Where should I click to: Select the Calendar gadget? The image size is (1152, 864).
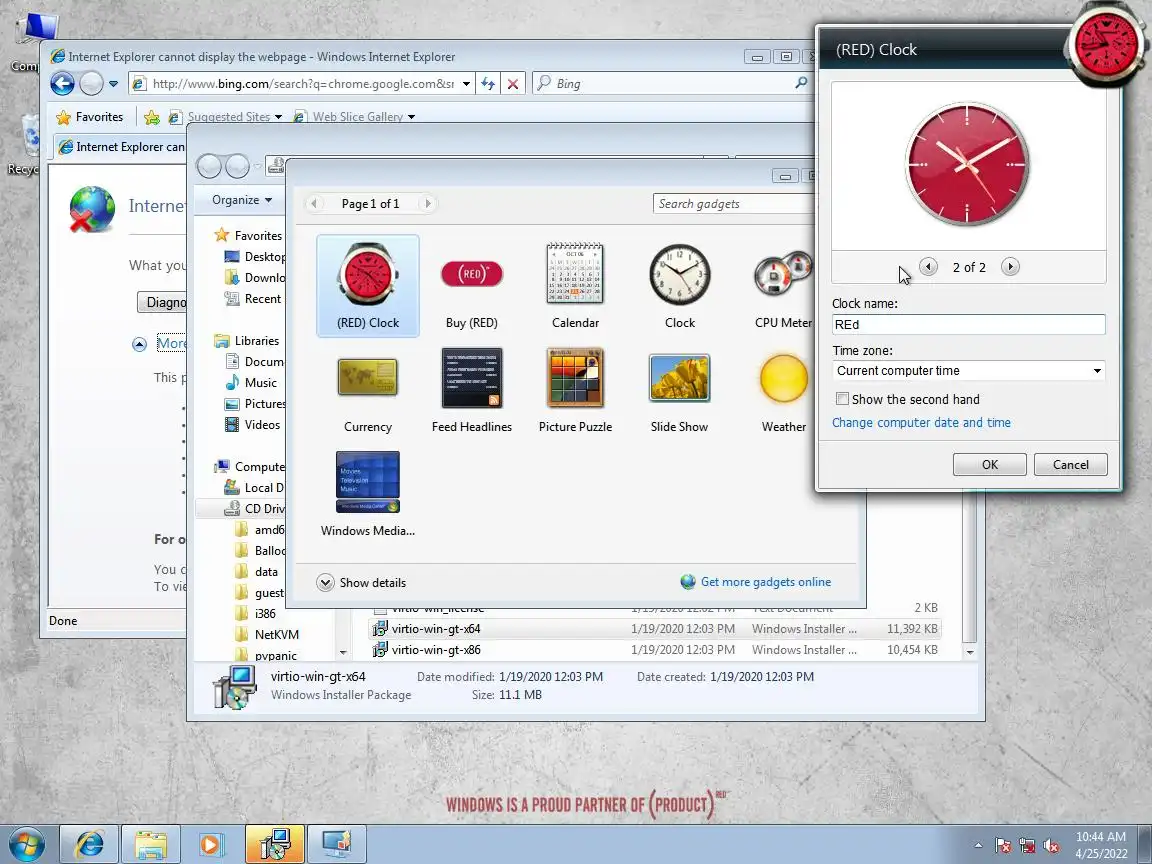click(x=575, y=286)
